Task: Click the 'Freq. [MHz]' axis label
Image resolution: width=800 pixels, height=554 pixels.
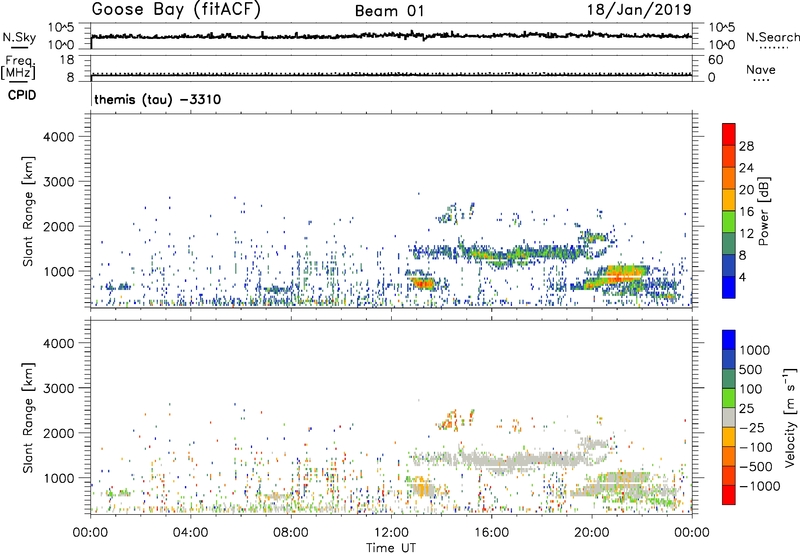Action: coord(19,67)
